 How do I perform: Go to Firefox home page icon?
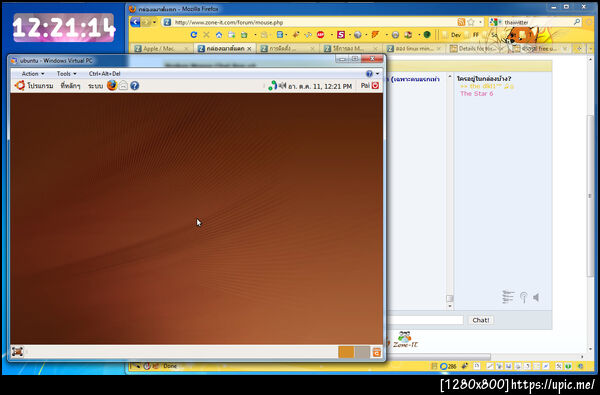[219, 35]
